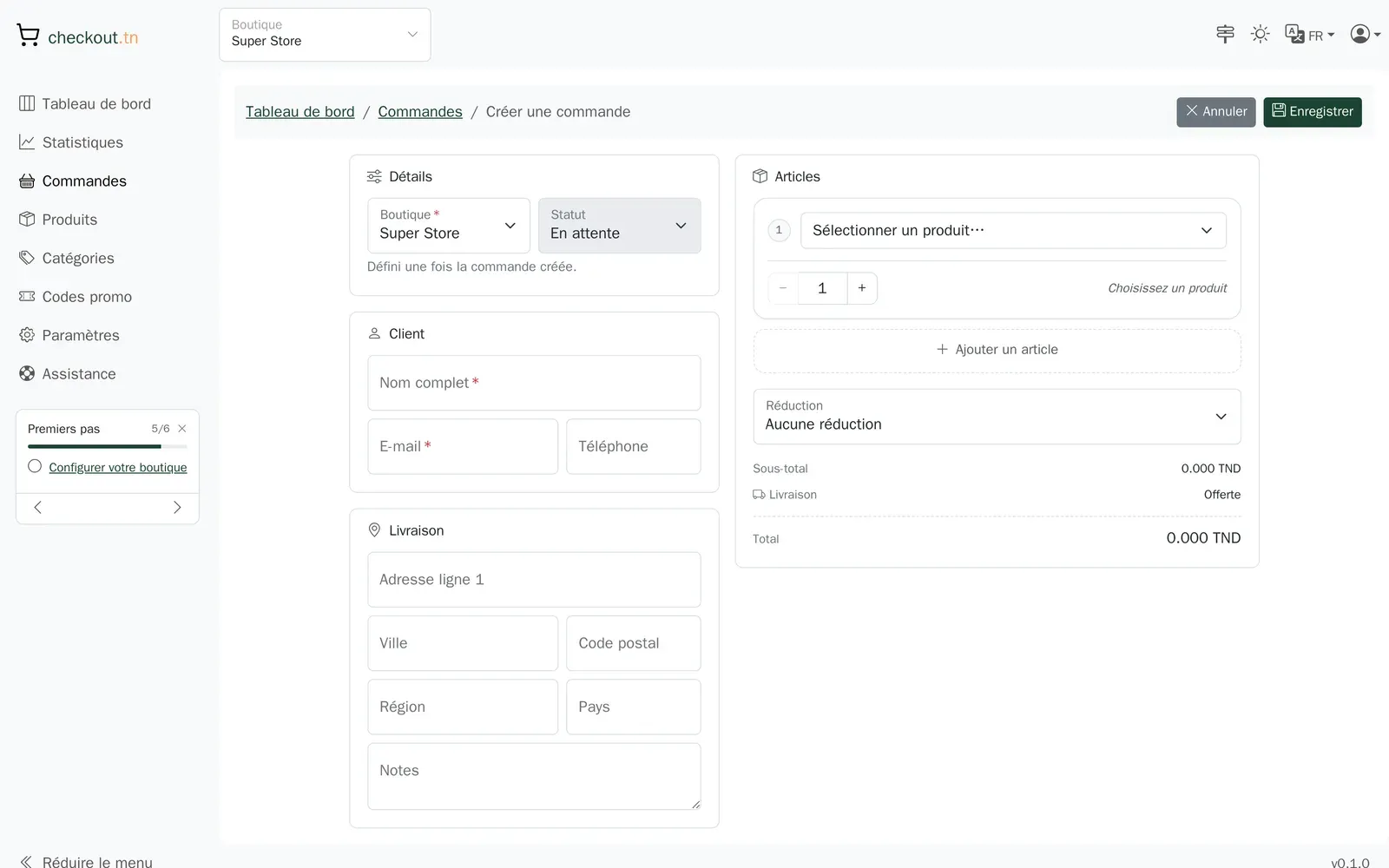Screen dimensions: 1389x868
Task: Focus the Notes textarea
Action: [x=534, y=776]
